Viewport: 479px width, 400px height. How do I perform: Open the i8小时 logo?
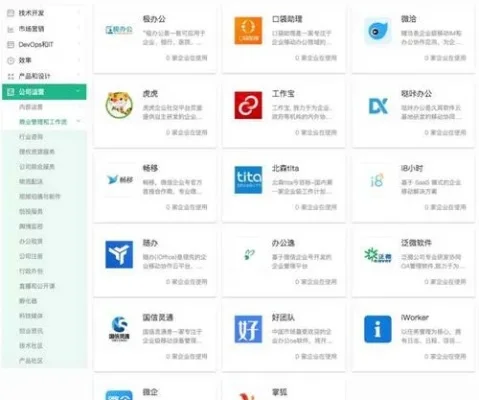[377, 180]
